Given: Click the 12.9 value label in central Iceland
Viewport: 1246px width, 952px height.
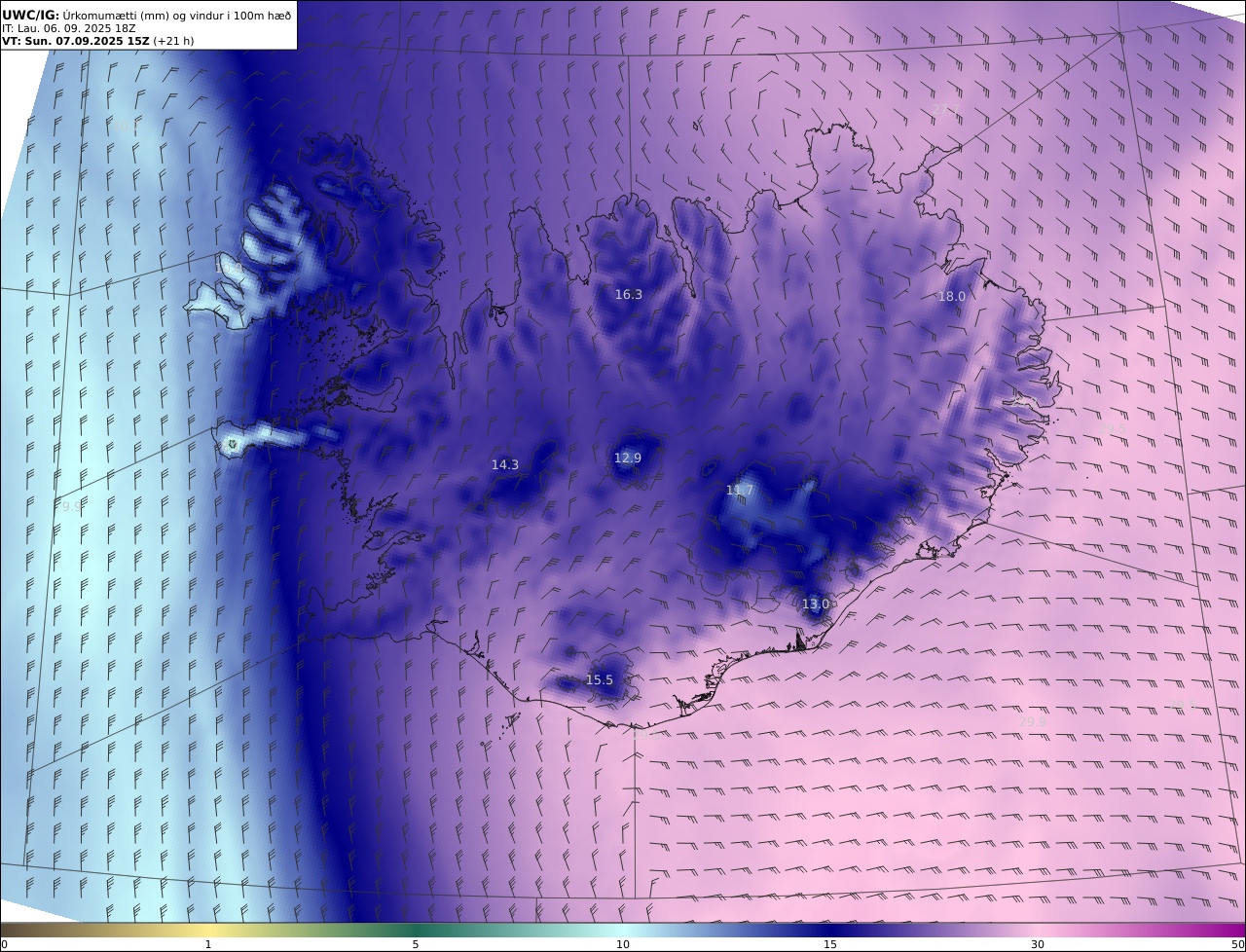Looking at the screenshot, I should coord(628,458).
